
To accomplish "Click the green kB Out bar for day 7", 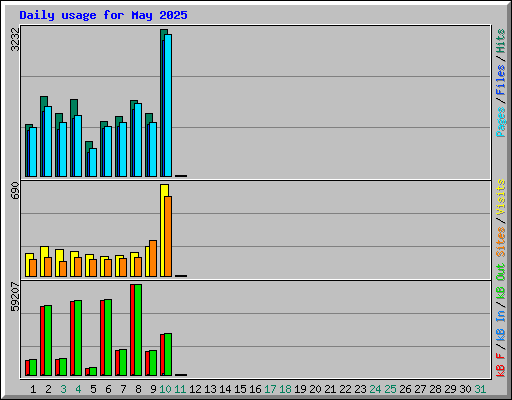I will (123, 362).
